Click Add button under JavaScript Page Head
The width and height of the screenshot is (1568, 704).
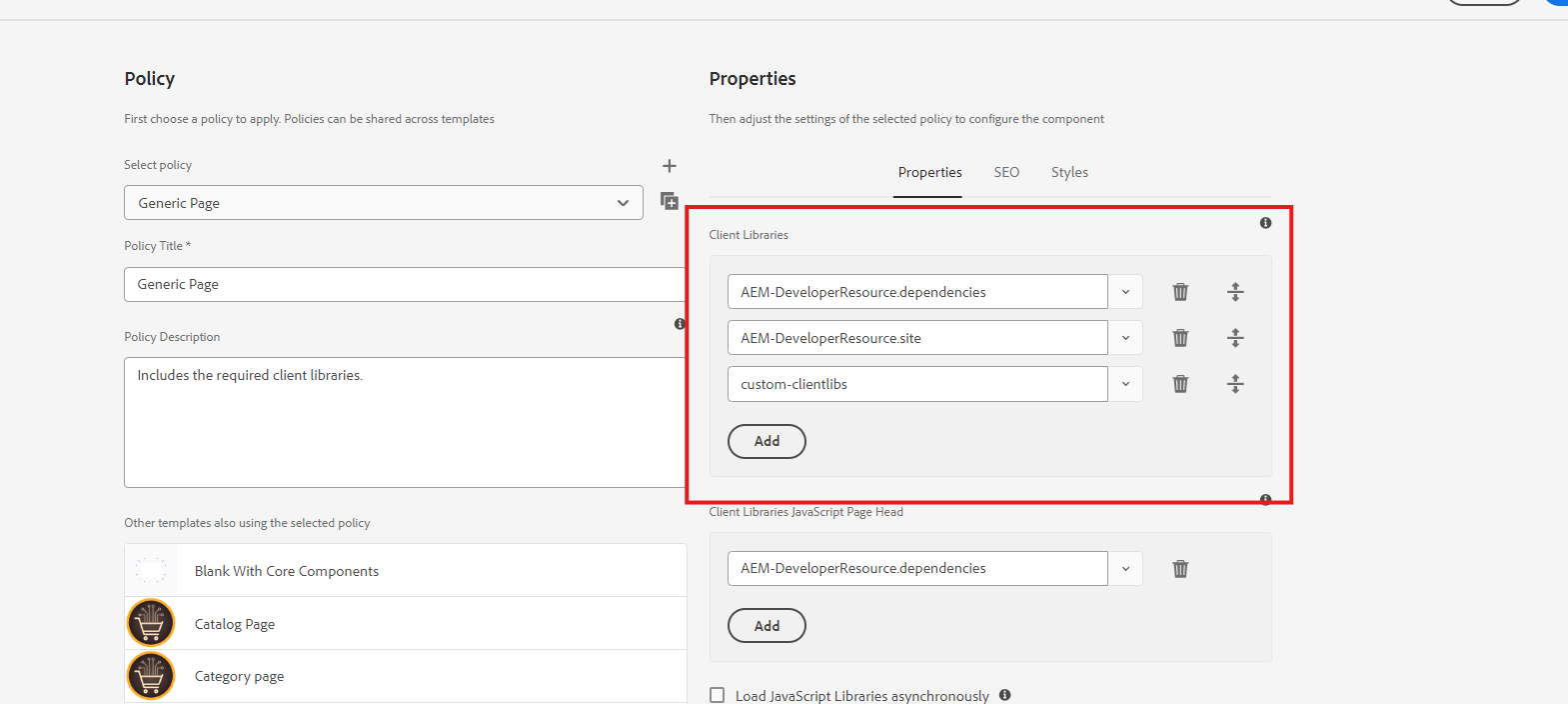(767, 626)
